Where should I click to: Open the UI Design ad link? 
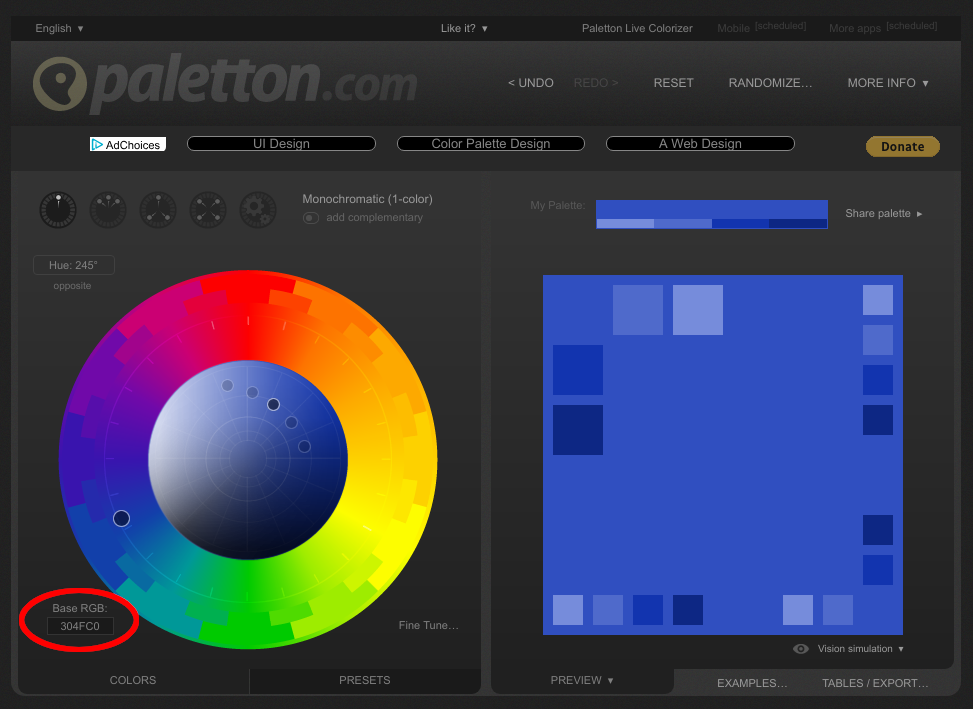pos(281,144)
